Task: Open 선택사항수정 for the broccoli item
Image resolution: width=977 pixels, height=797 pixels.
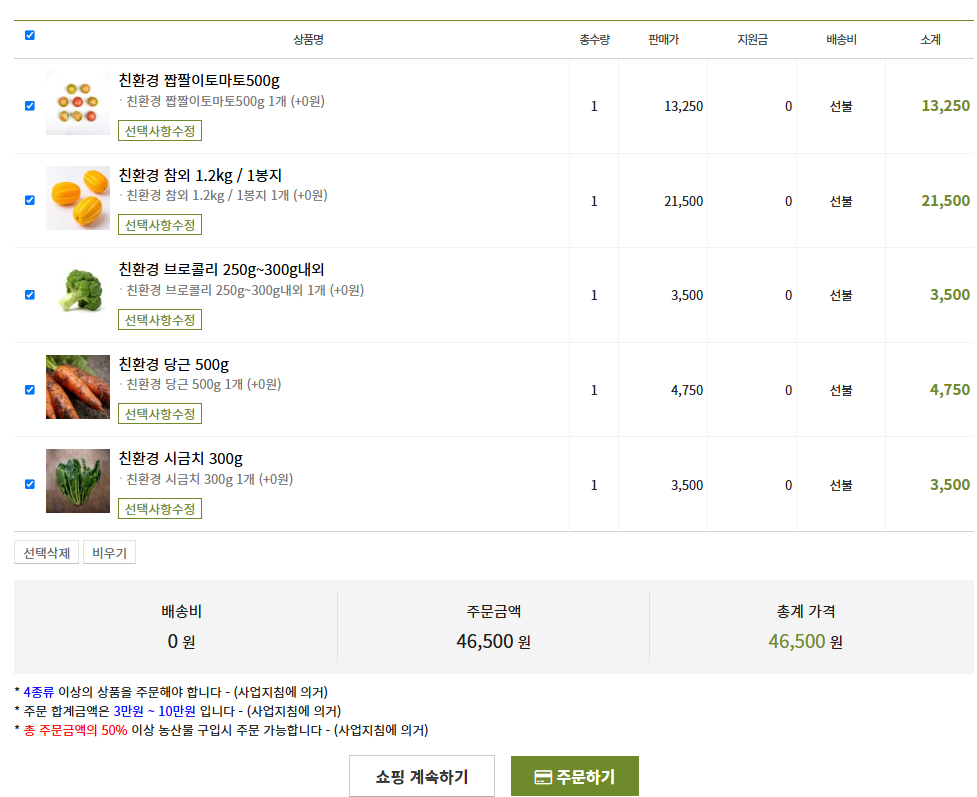Action: click(x=159, y=319)
